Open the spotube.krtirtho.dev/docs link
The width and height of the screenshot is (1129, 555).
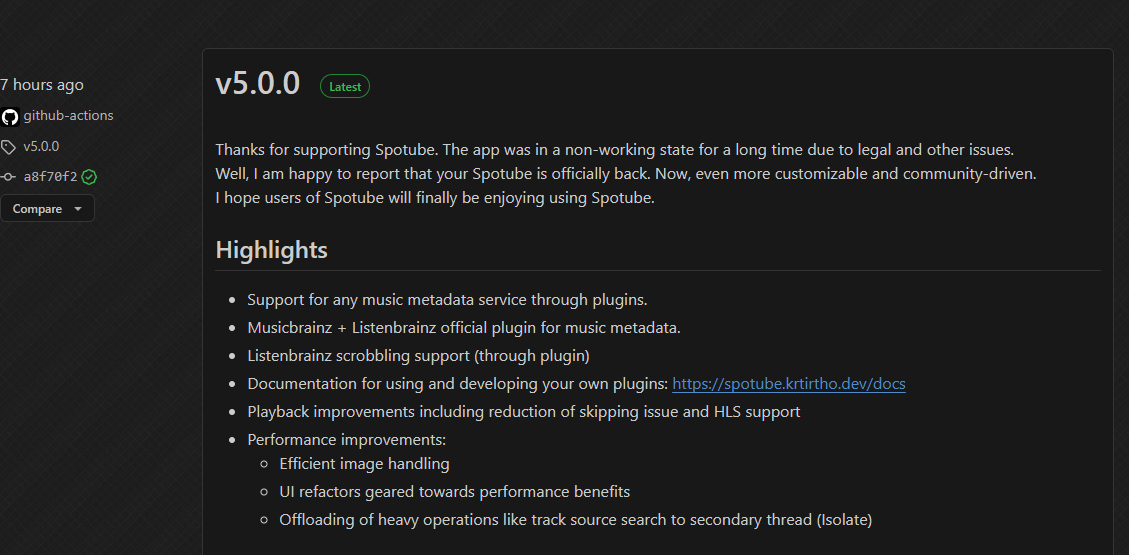(x=788, y=384)
